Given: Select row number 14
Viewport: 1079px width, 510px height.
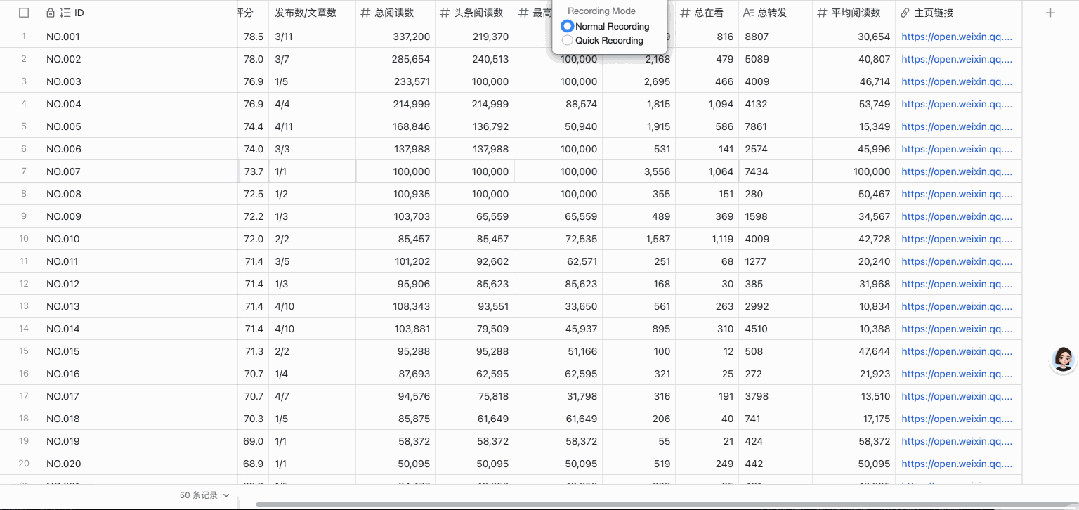Looking at the screenshot, I should [23, 329].
